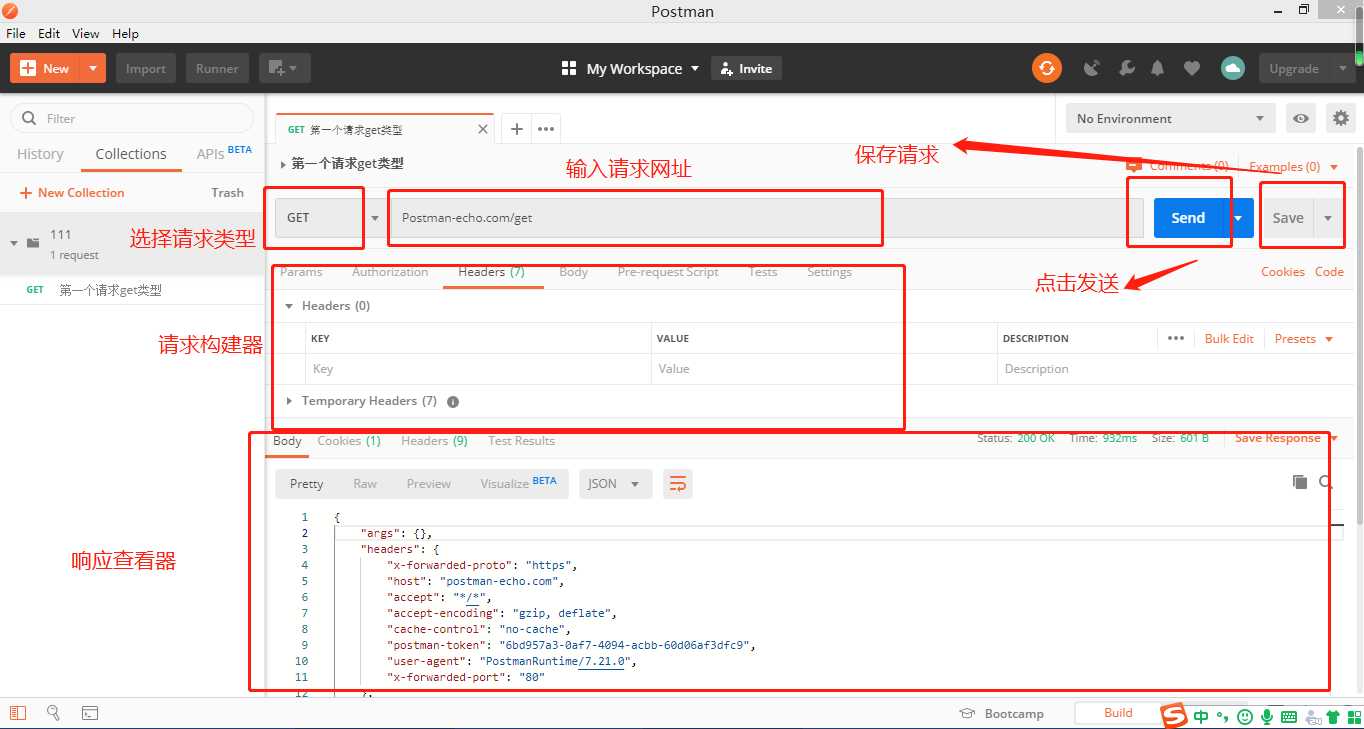Open Find and Replace in status bar
This screenshot has width=1364, height=729.
(53, 713)
